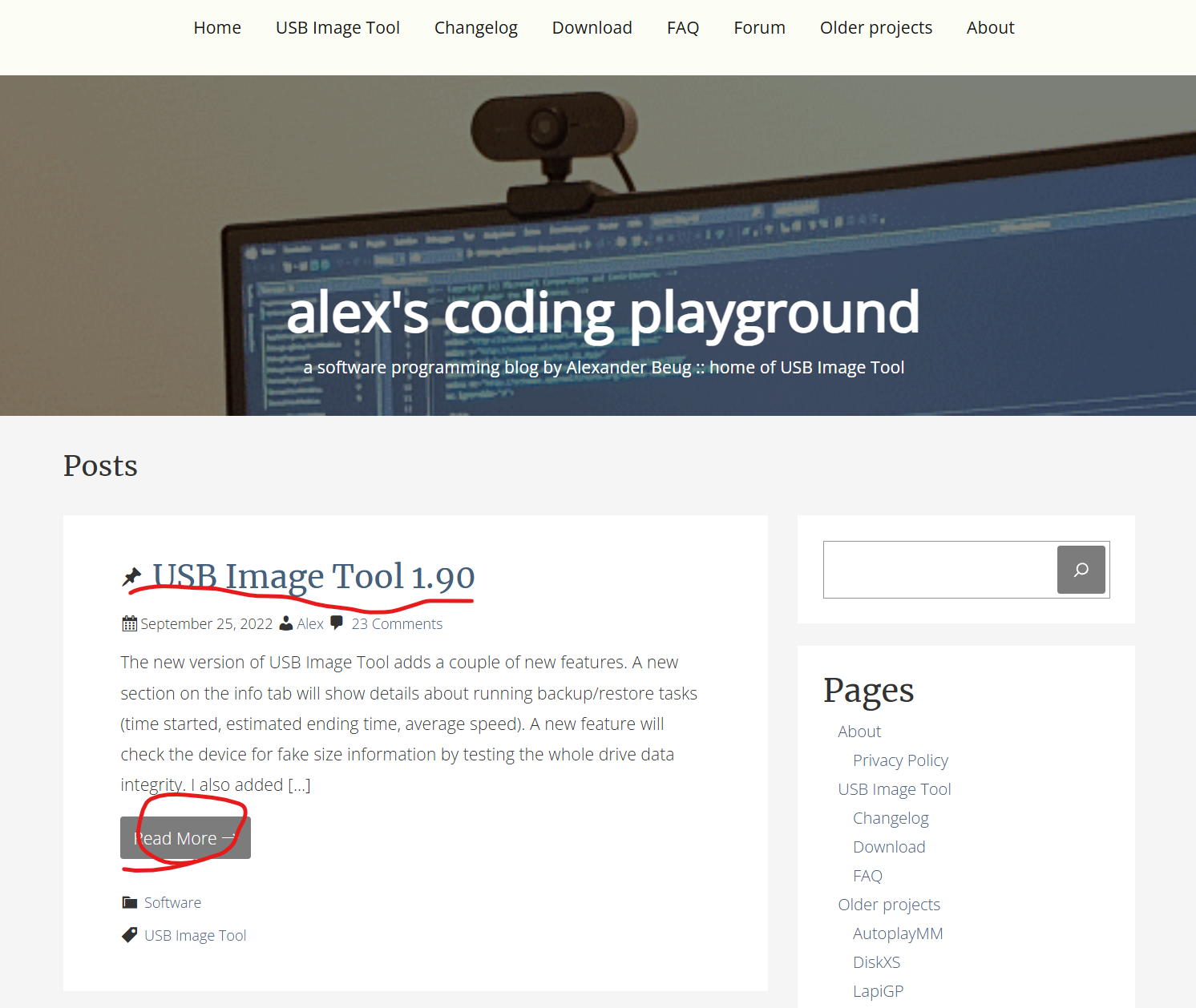
Task: Open Privacy Policy in Pages sidebar
Action: [900, 760]
